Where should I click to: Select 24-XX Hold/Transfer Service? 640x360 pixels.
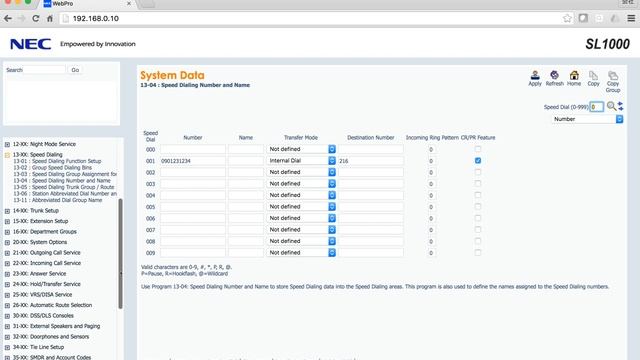click(47, 284)
